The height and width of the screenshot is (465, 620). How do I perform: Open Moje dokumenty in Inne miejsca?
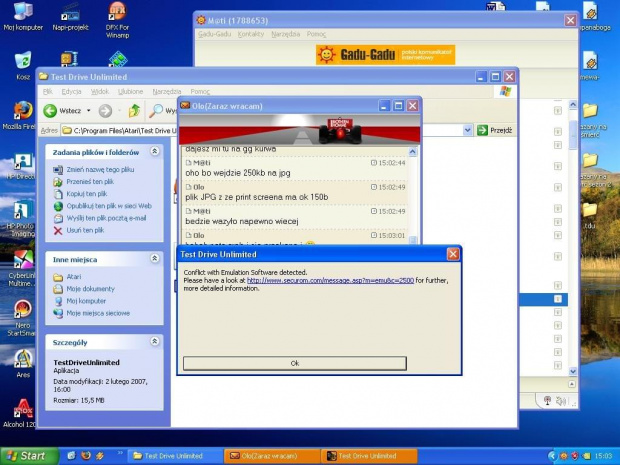91,289
